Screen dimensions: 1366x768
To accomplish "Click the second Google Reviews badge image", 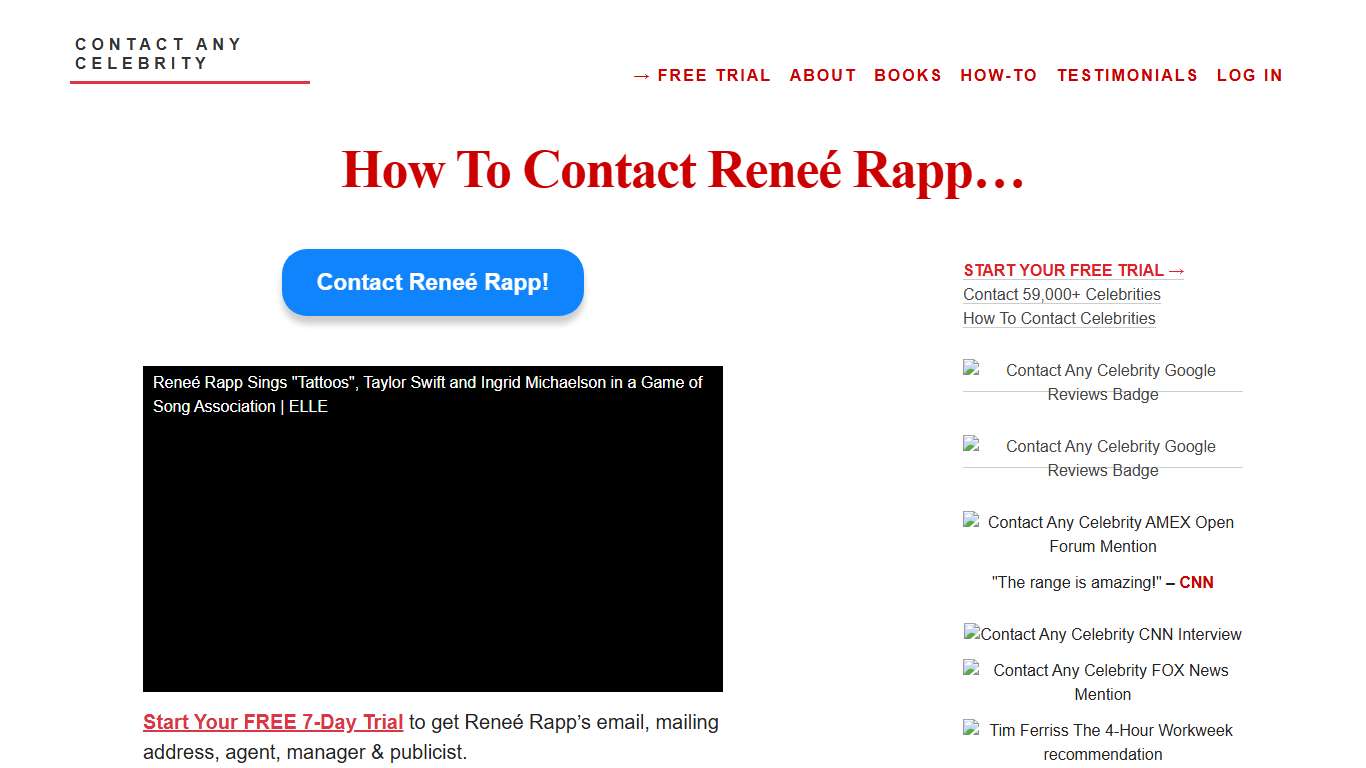I will pos(1100,458).
